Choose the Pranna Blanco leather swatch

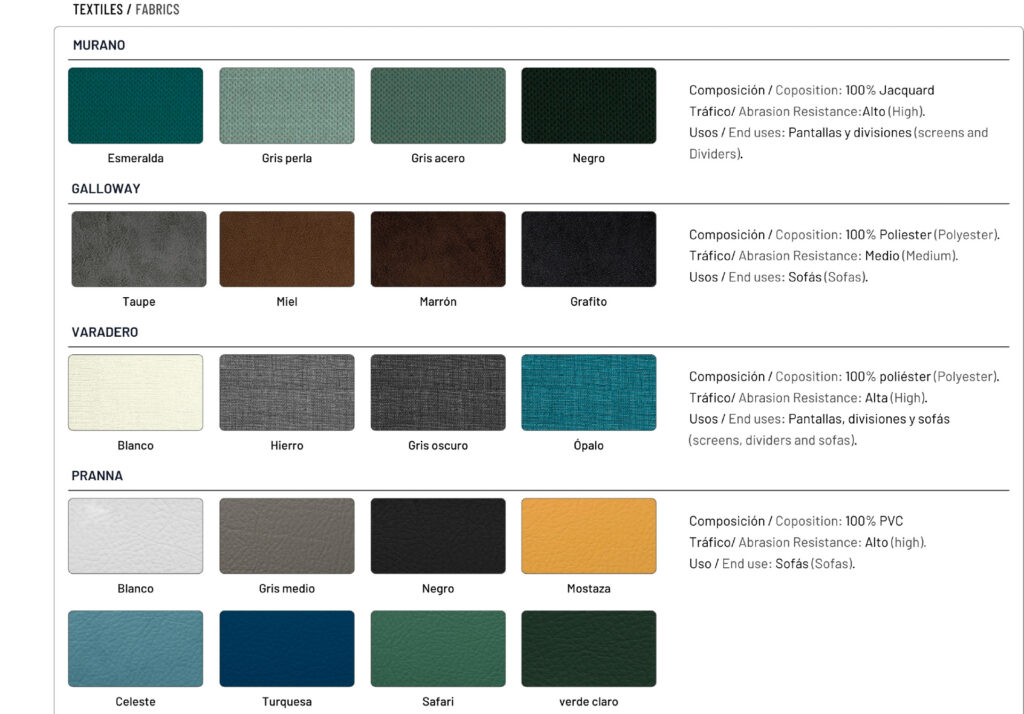[135, 536]
